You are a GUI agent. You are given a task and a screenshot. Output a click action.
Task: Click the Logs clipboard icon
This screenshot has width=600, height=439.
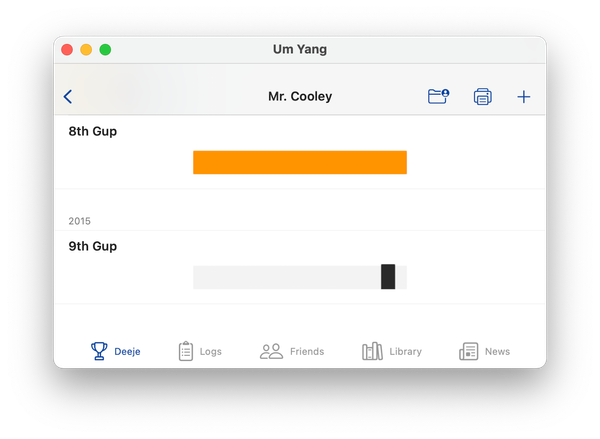(186, 351)
